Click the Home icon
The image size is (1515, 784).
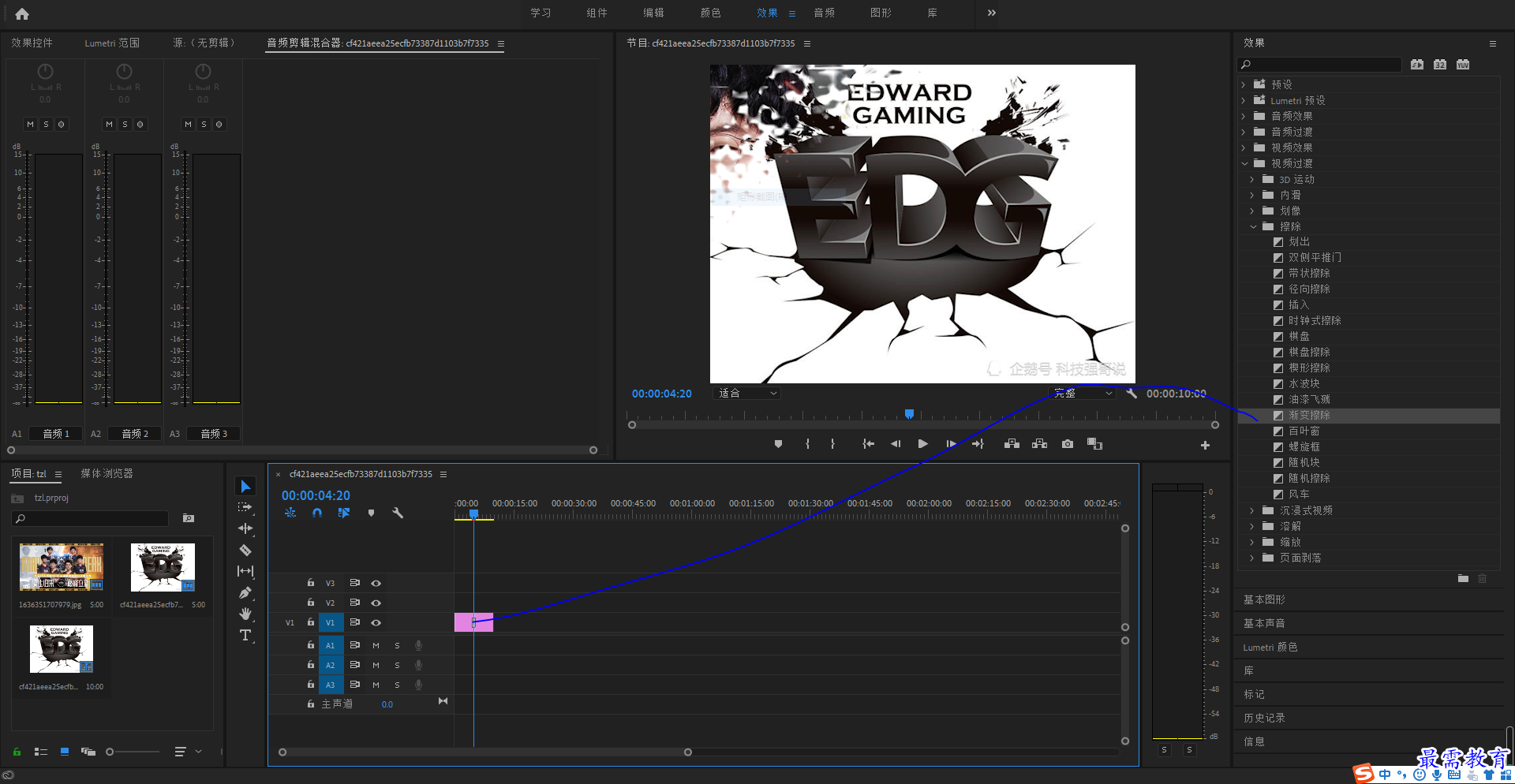click(x=22, y=13)
